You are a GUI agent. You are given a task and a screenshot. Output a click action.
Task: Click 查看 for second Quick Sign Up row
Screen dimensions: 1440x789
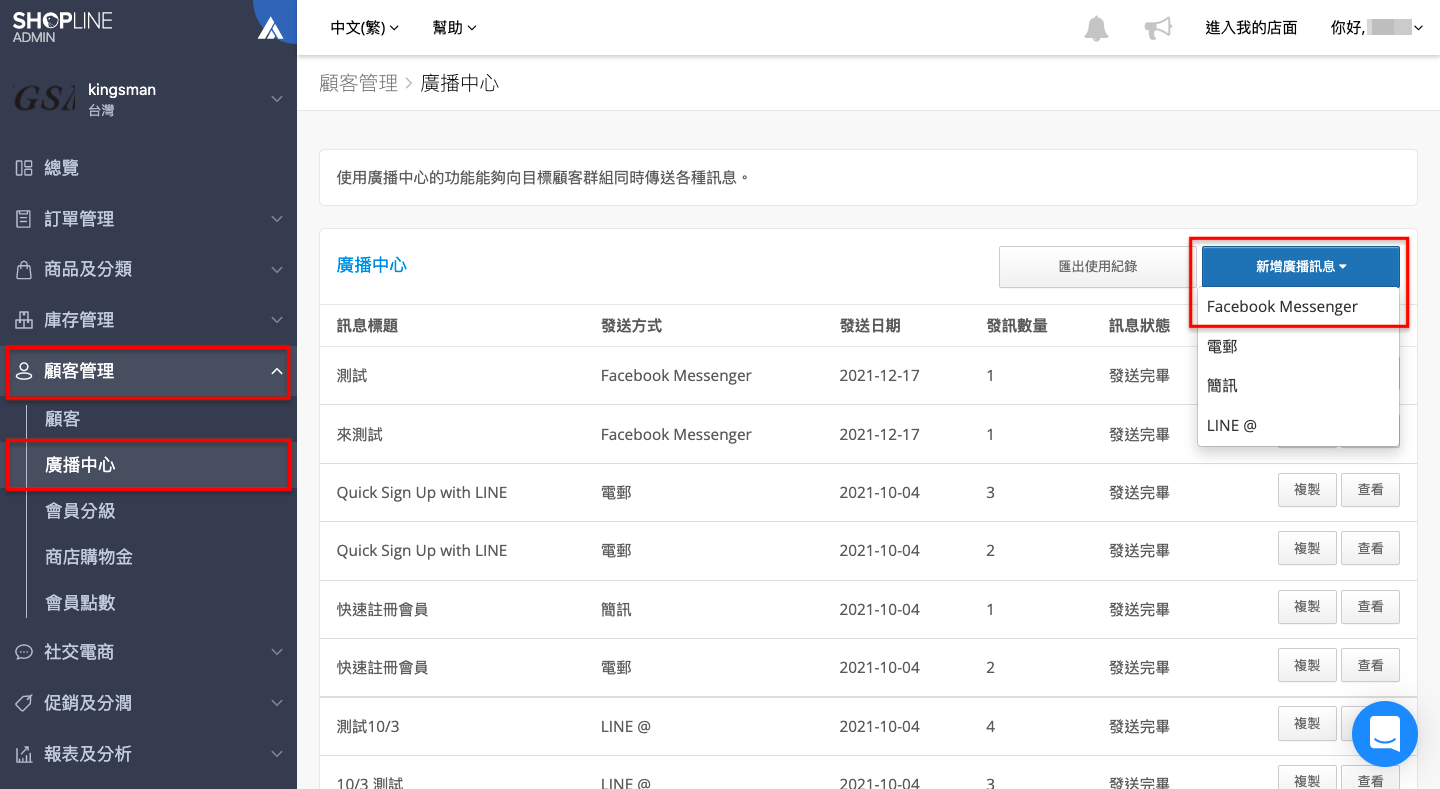click(1370, 548)
